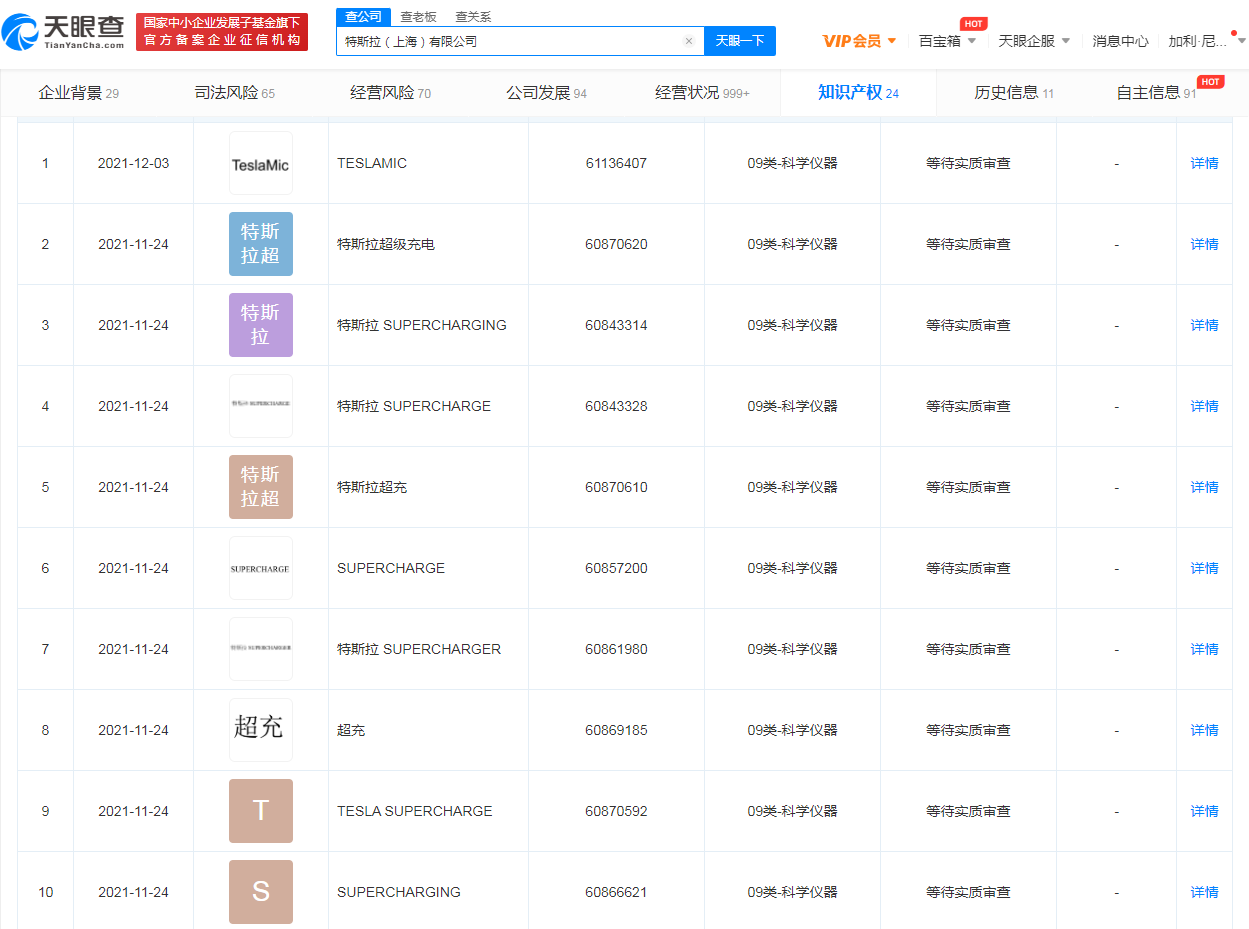Open the 经营风险 tab
The image size is (1249, 929).
[390, 93]
